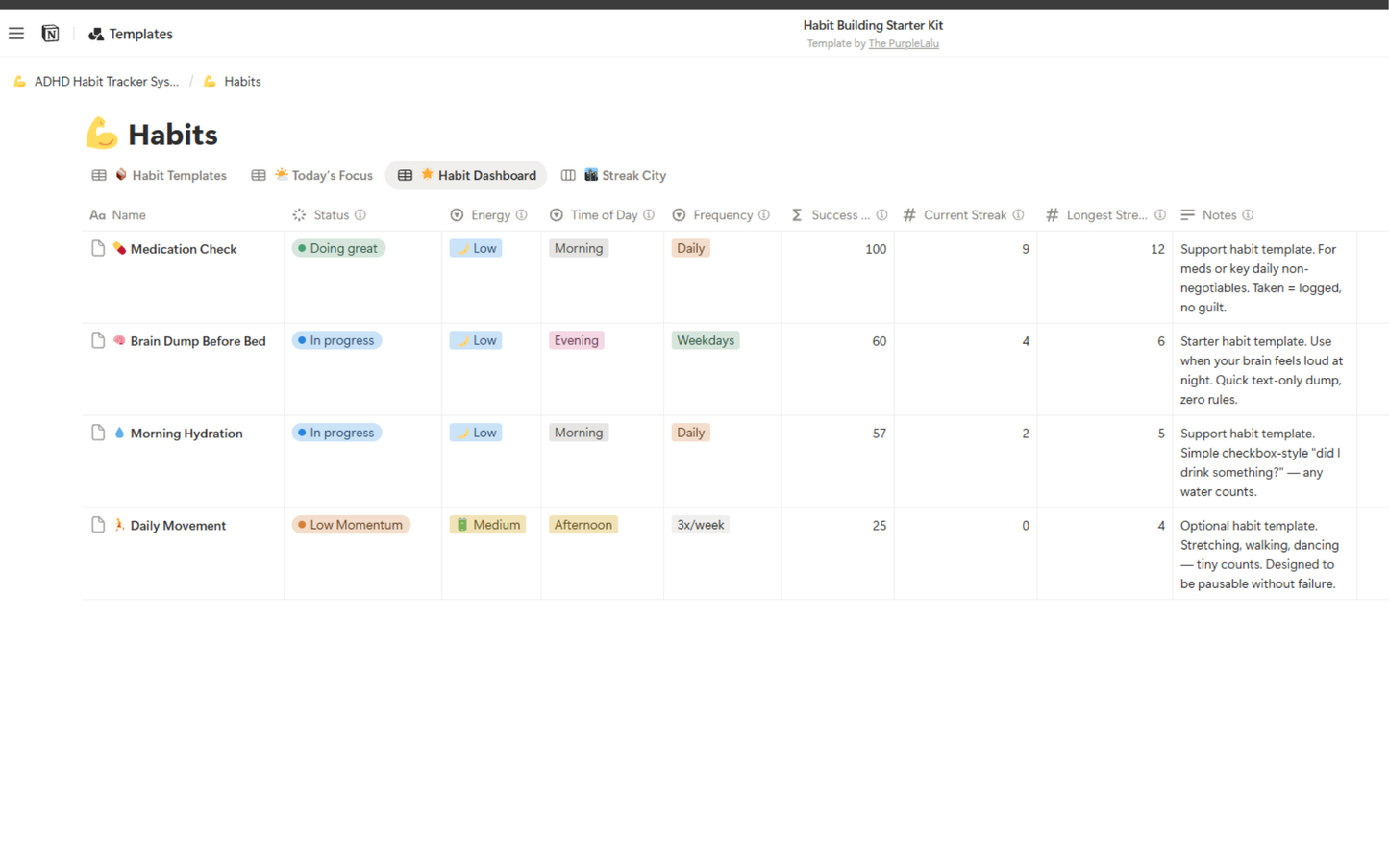Switch to the Today's Focus tab
Screen dimensions: 1389x868
pyautogui.click(x=324, y=175)
